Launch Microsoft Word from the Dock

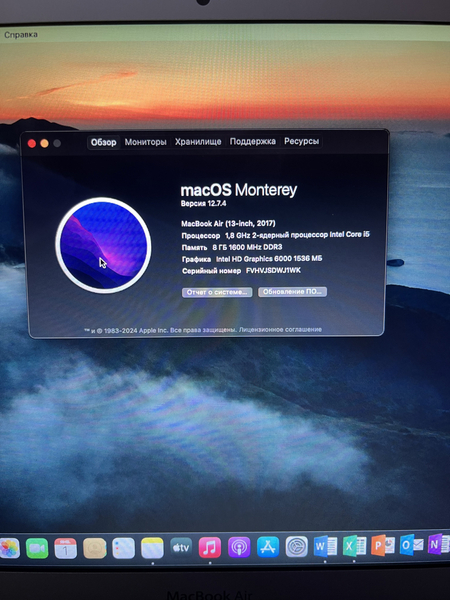tap(325, 546)
